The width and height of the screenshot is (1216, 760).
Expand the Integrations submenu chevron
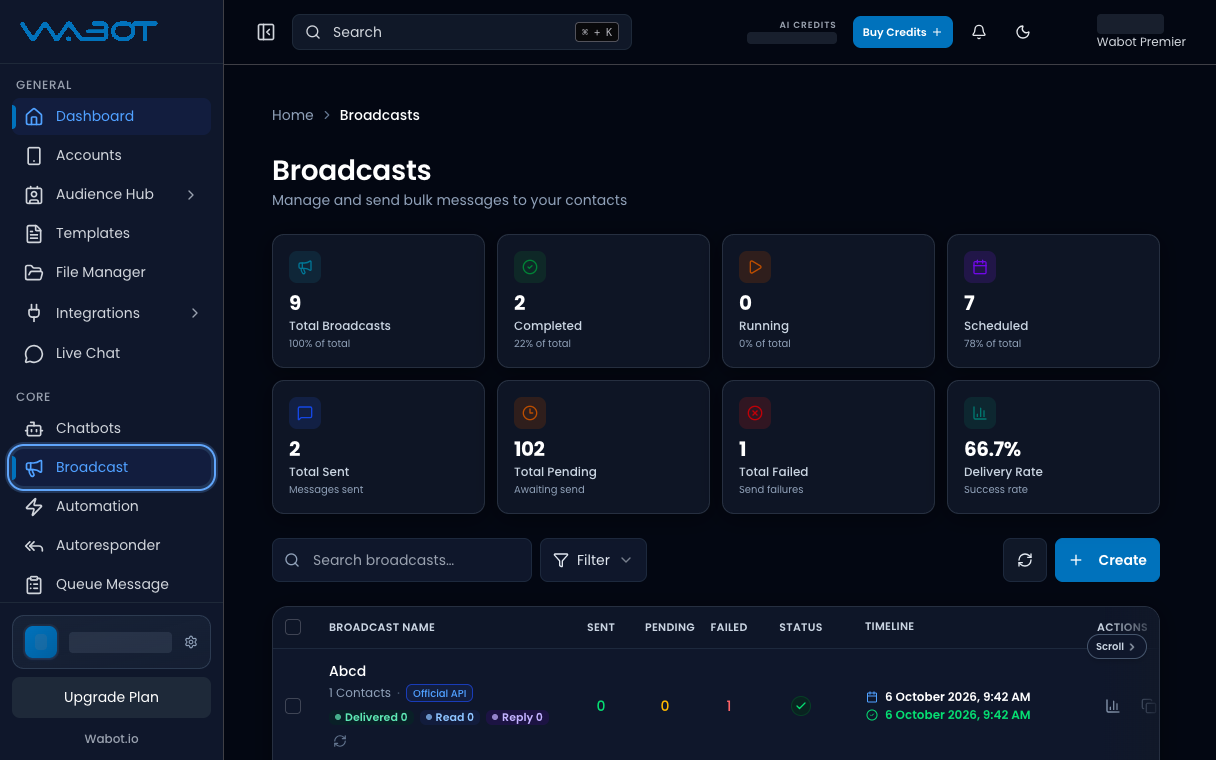[195, 313]
